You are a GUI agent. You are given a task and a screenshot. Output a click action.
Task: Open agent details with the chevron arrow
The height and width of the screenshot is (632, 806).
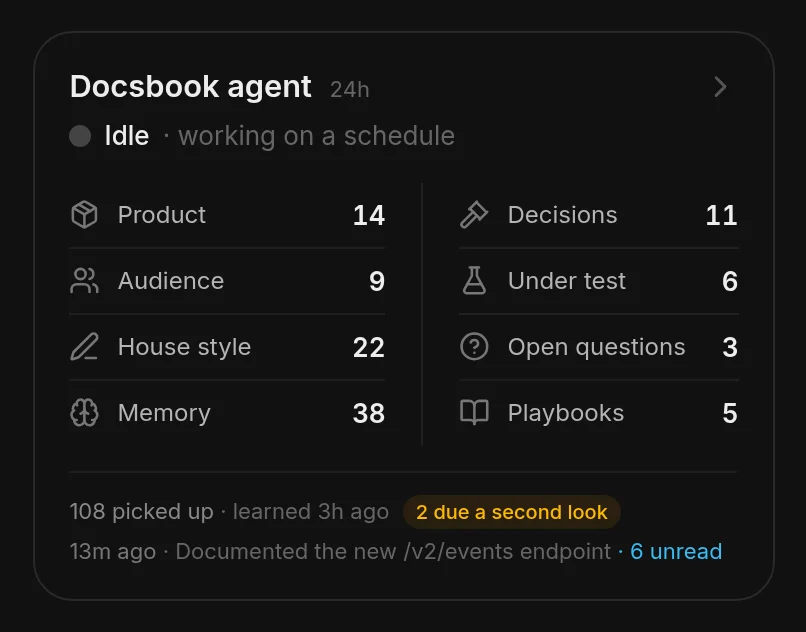[721, 87]
